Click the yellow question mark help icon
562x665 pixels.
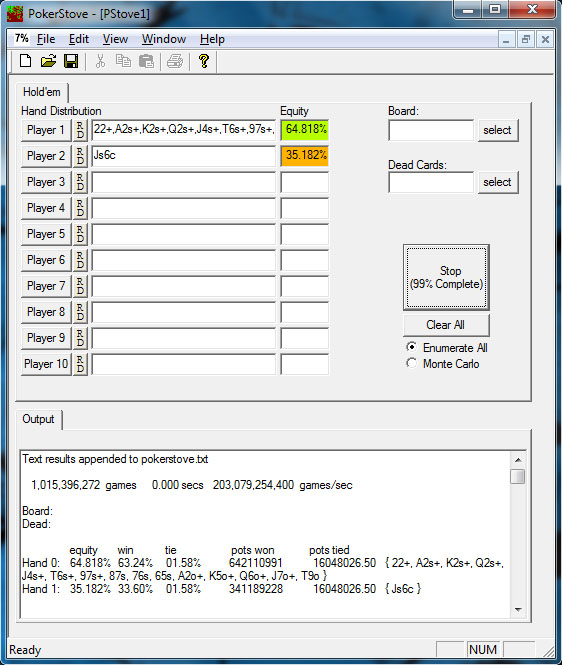204,61
